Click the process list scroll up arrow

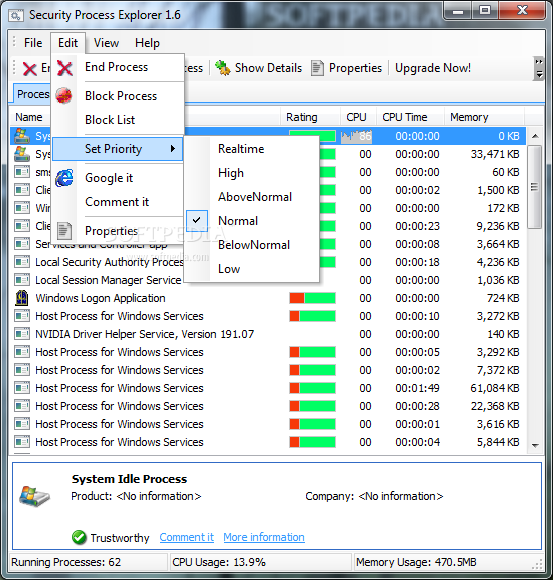535,136
